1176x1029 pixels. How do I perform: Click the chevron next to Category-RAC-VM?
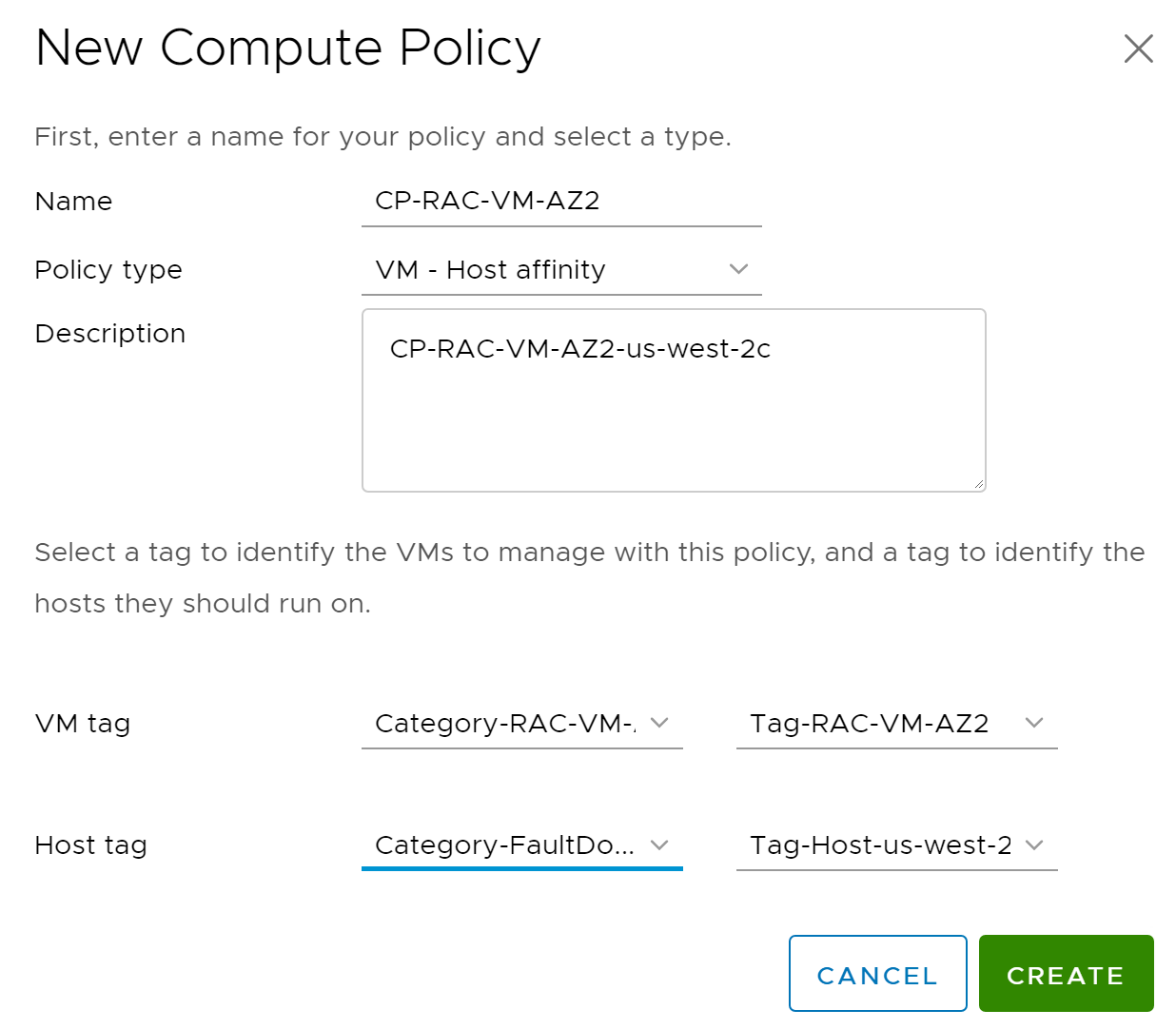pyautogui.click(x=659, y=723)
